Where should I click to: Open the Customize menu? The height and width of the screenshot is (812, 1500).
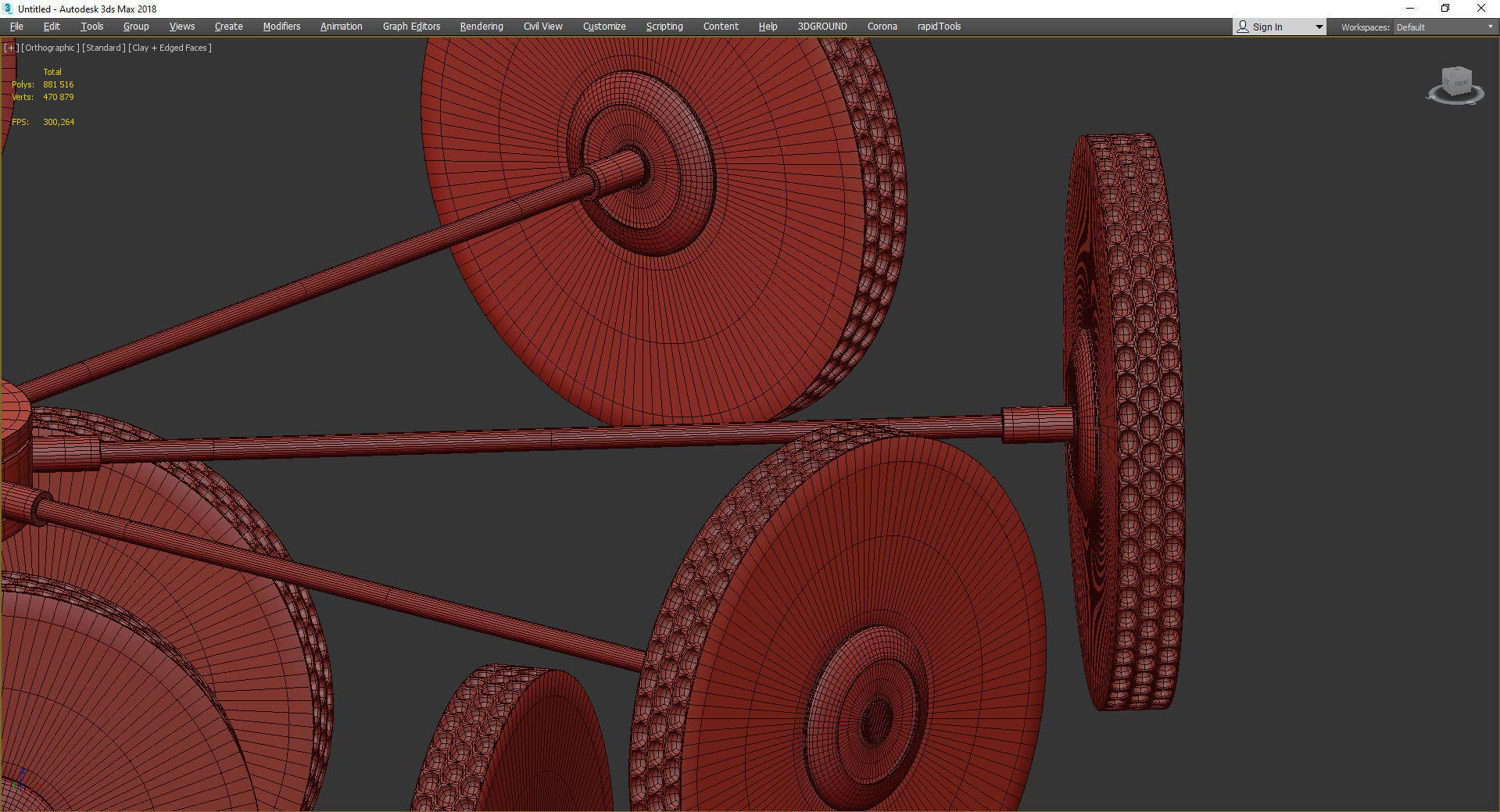pyautogui.click(x=604, y=27)
